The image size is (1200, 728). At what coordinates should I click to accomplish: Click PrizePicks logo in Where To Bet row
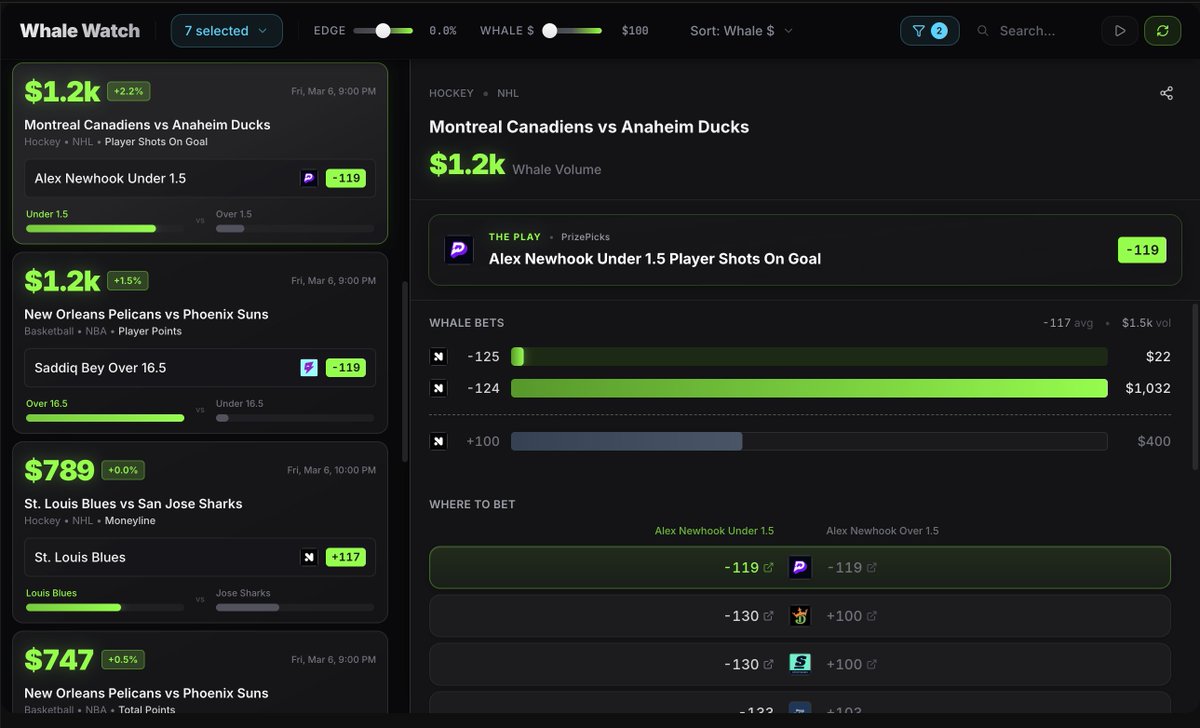pyautogui.click(x=799, y=567)
